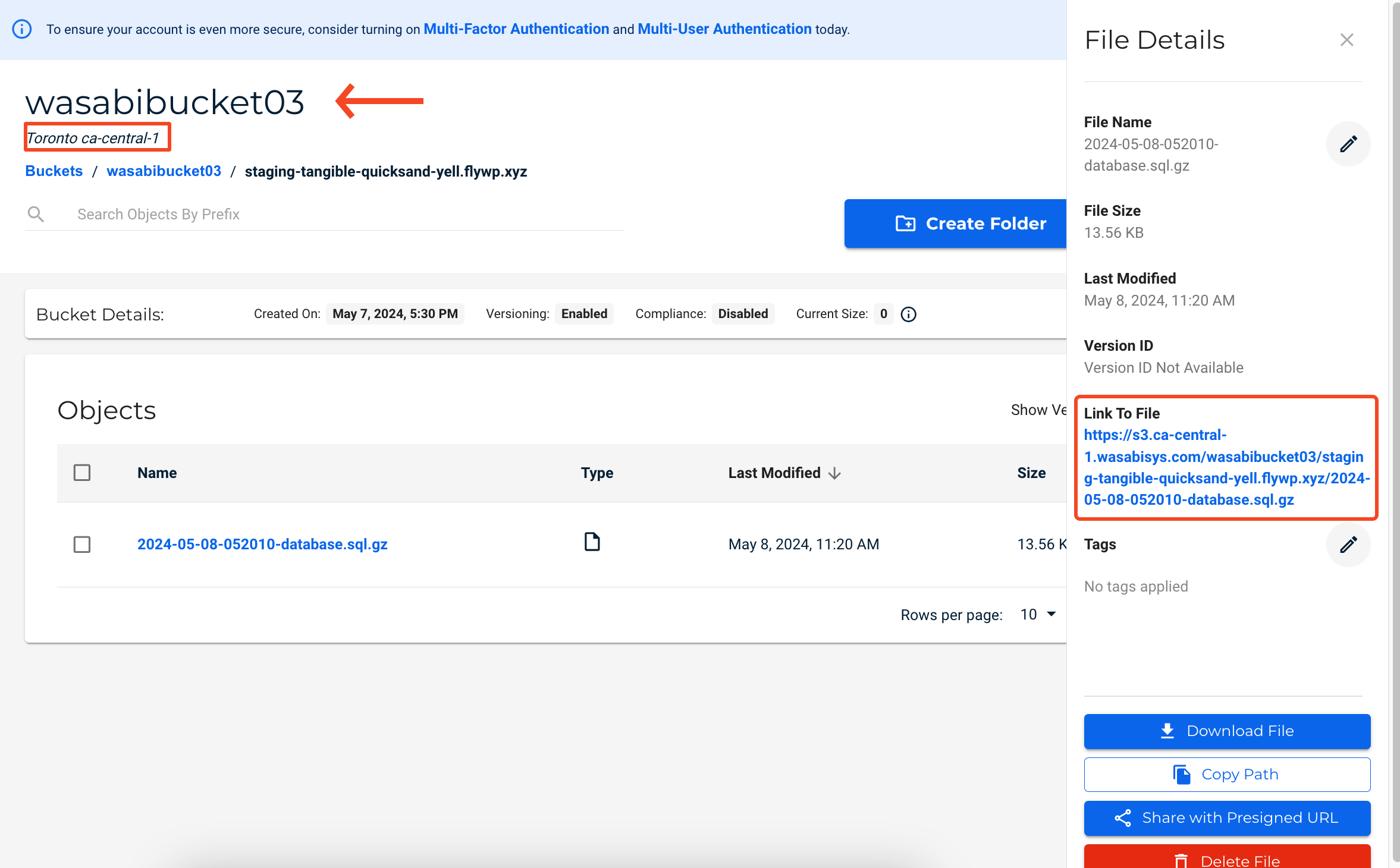Click the Last Modified column header
The width and height of the screenshot is (1400, 868).
click(x=774, y=473)
